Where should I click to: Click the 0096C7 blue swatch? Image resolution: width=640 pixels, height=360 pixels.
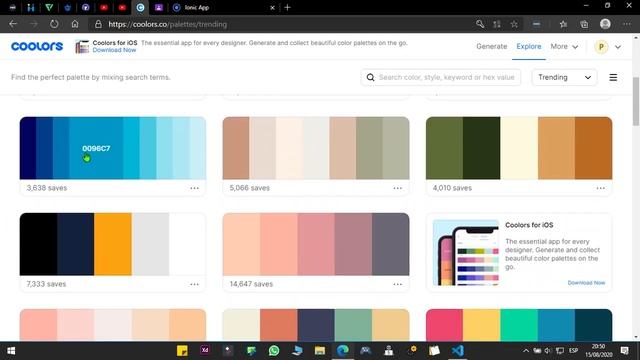tap(96, 148)
